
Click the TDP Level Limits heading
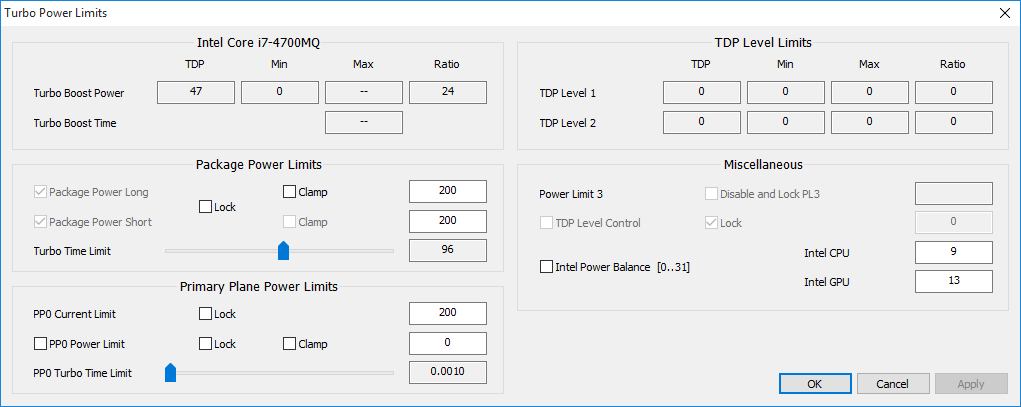click(763, 43)
